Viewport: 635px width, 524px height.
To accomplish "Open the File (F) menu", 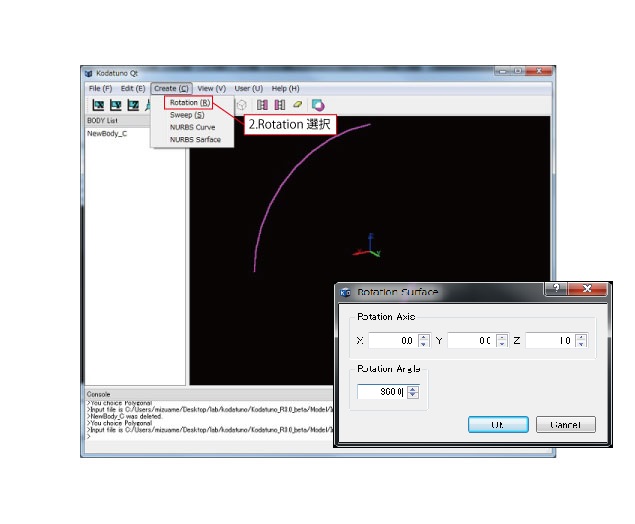I will coord(100,89).
